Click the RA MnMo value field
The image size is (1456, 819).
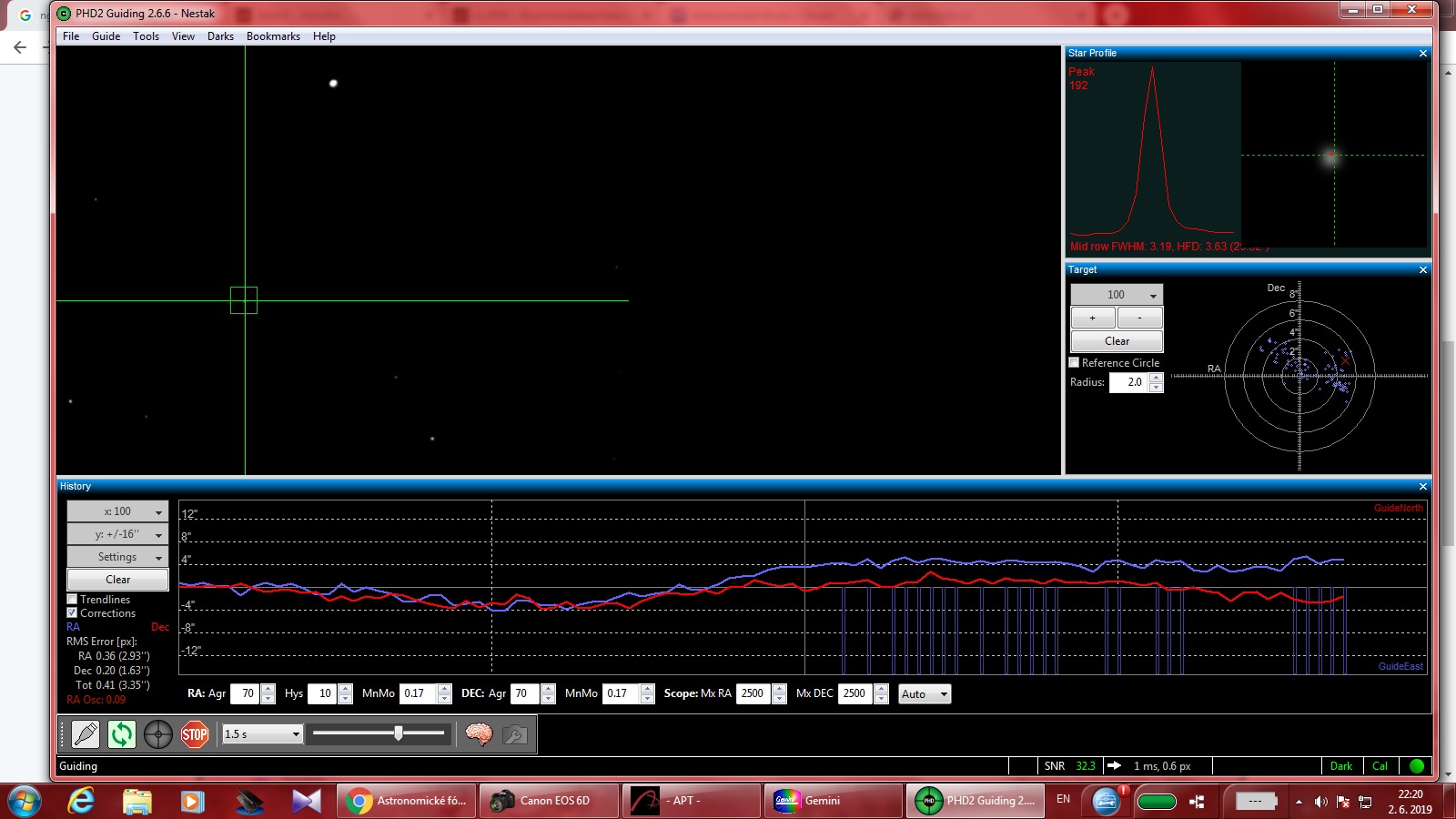click(x=419, y=693)
